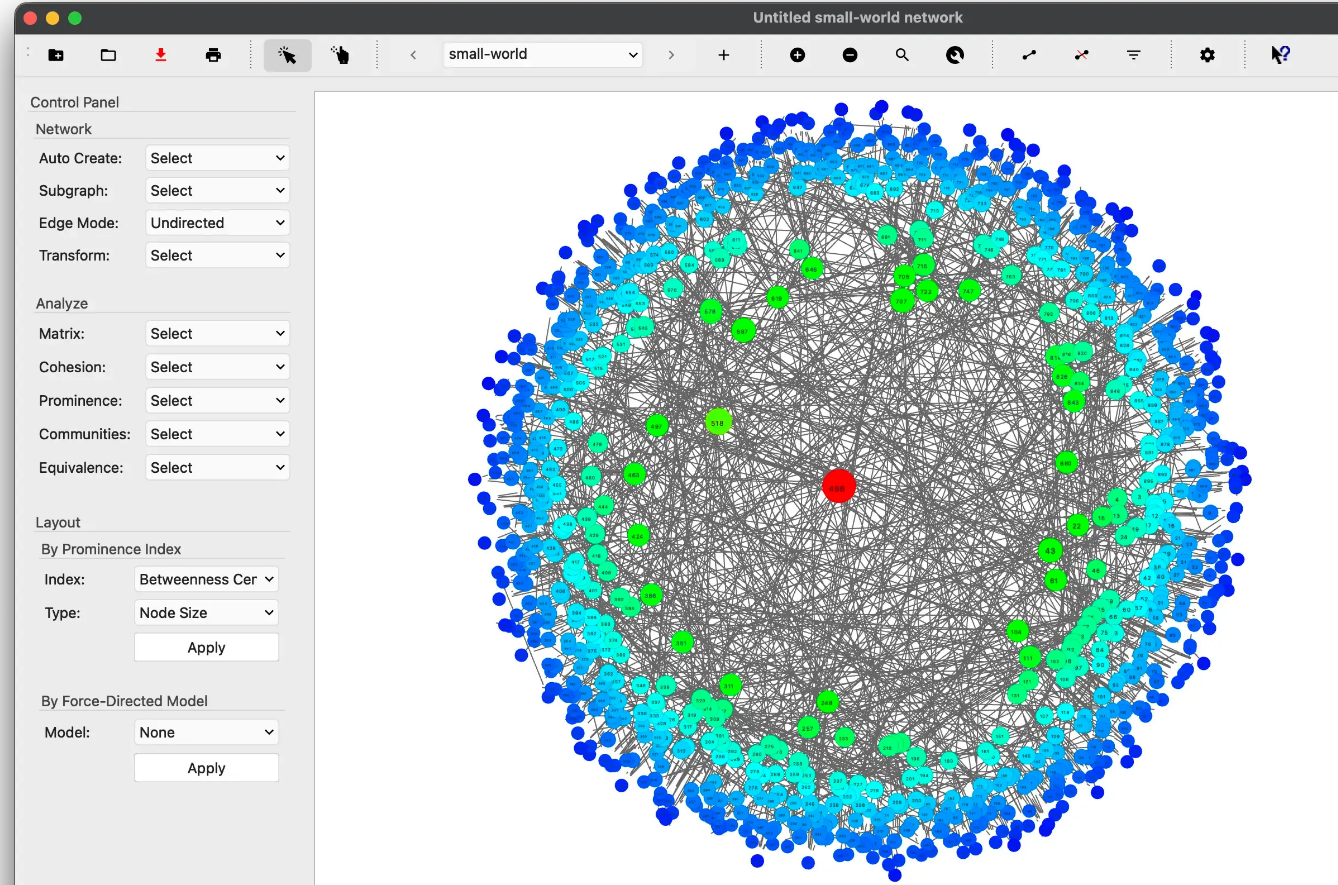Open the small-world network selector

pos(543,55)
